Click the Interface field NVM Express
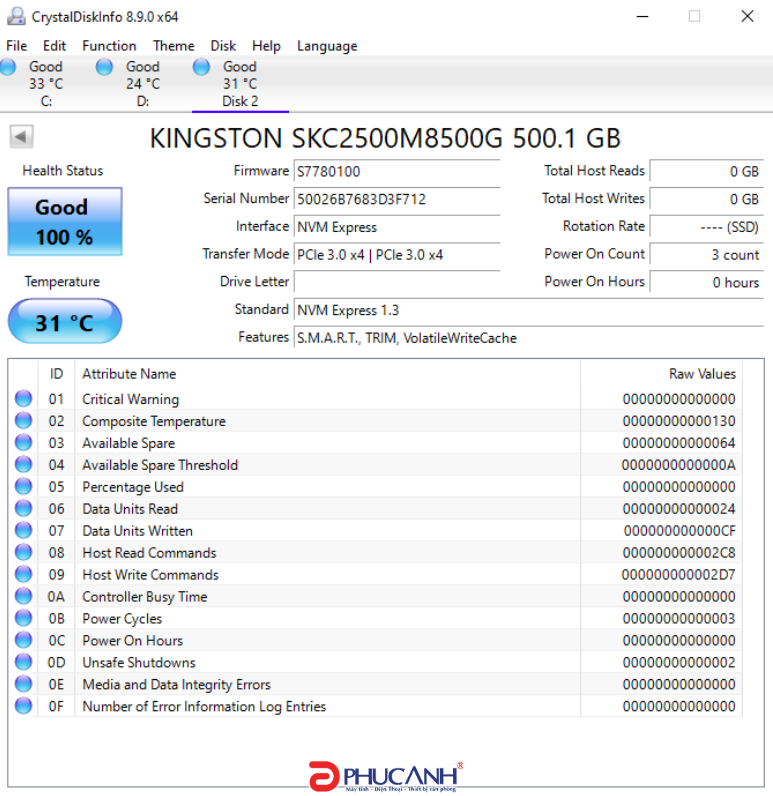Screen dimensions: 773x796 [x=397, y=227]
